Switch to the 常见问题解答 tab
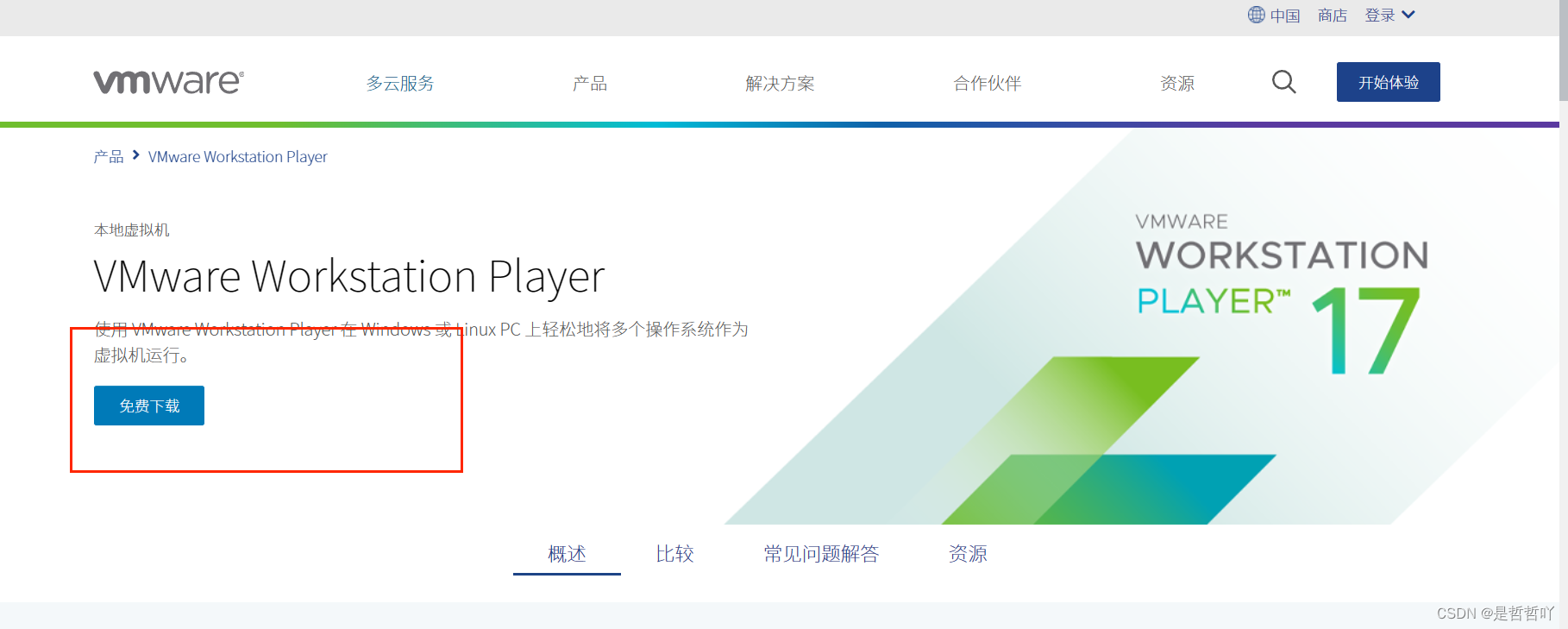1568x629 pixels. coord(821,554)
